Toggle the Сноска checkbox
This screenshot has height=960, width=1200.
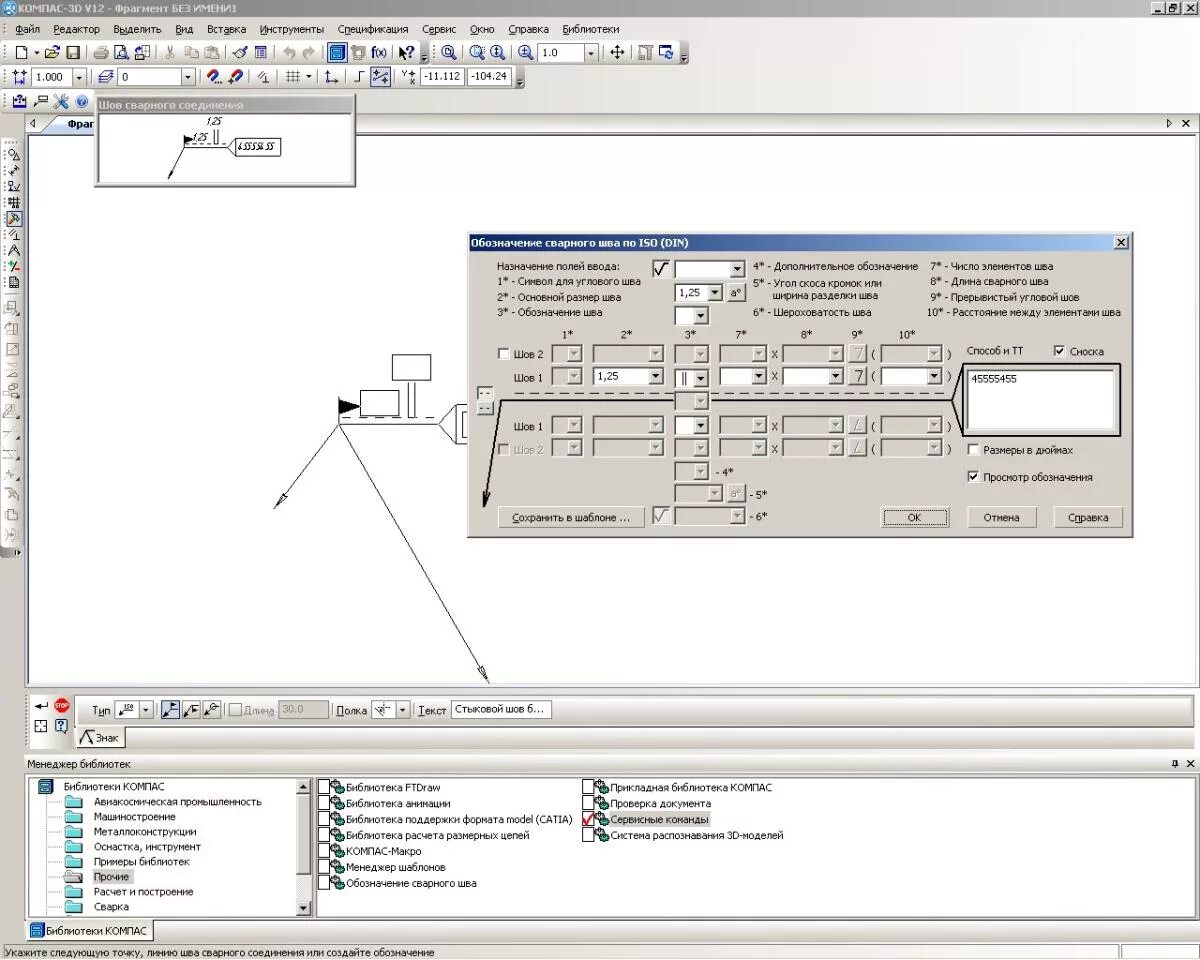pos(1060,351)
